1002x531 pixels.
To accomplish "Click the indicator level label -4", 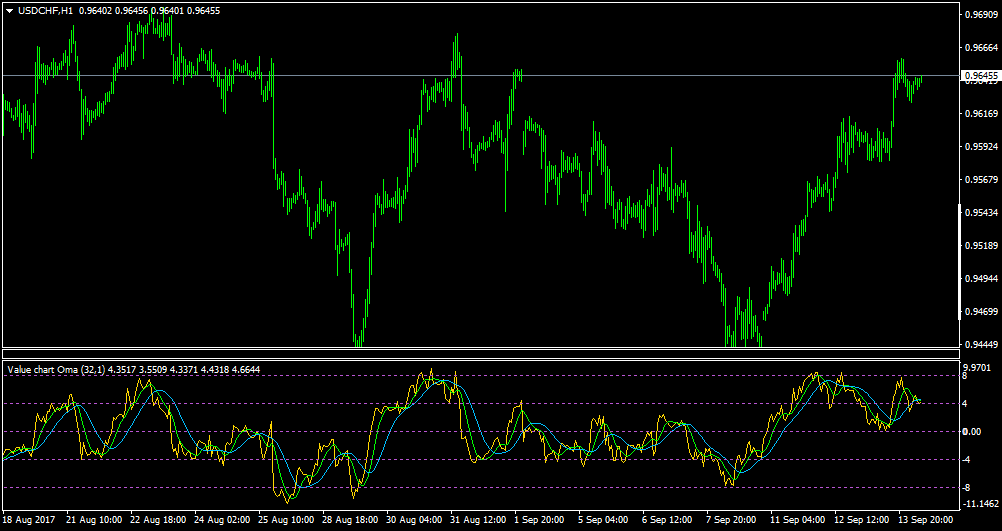I will click(969, 459).
